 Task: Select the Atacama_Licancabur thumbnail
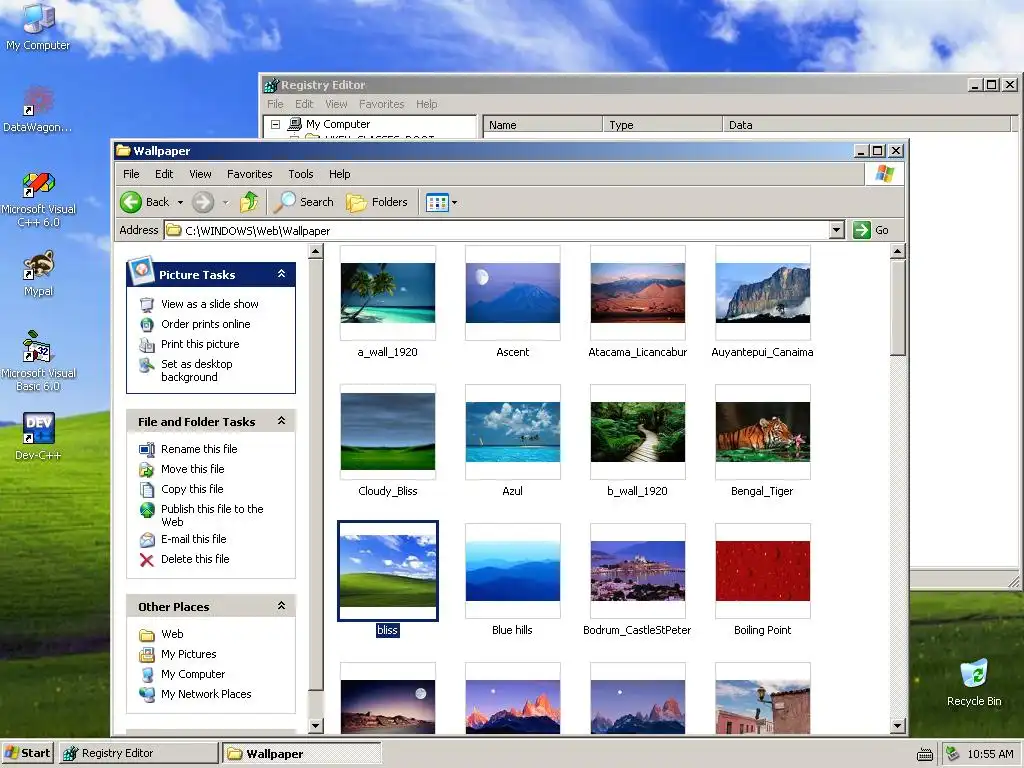pos(637,293)
